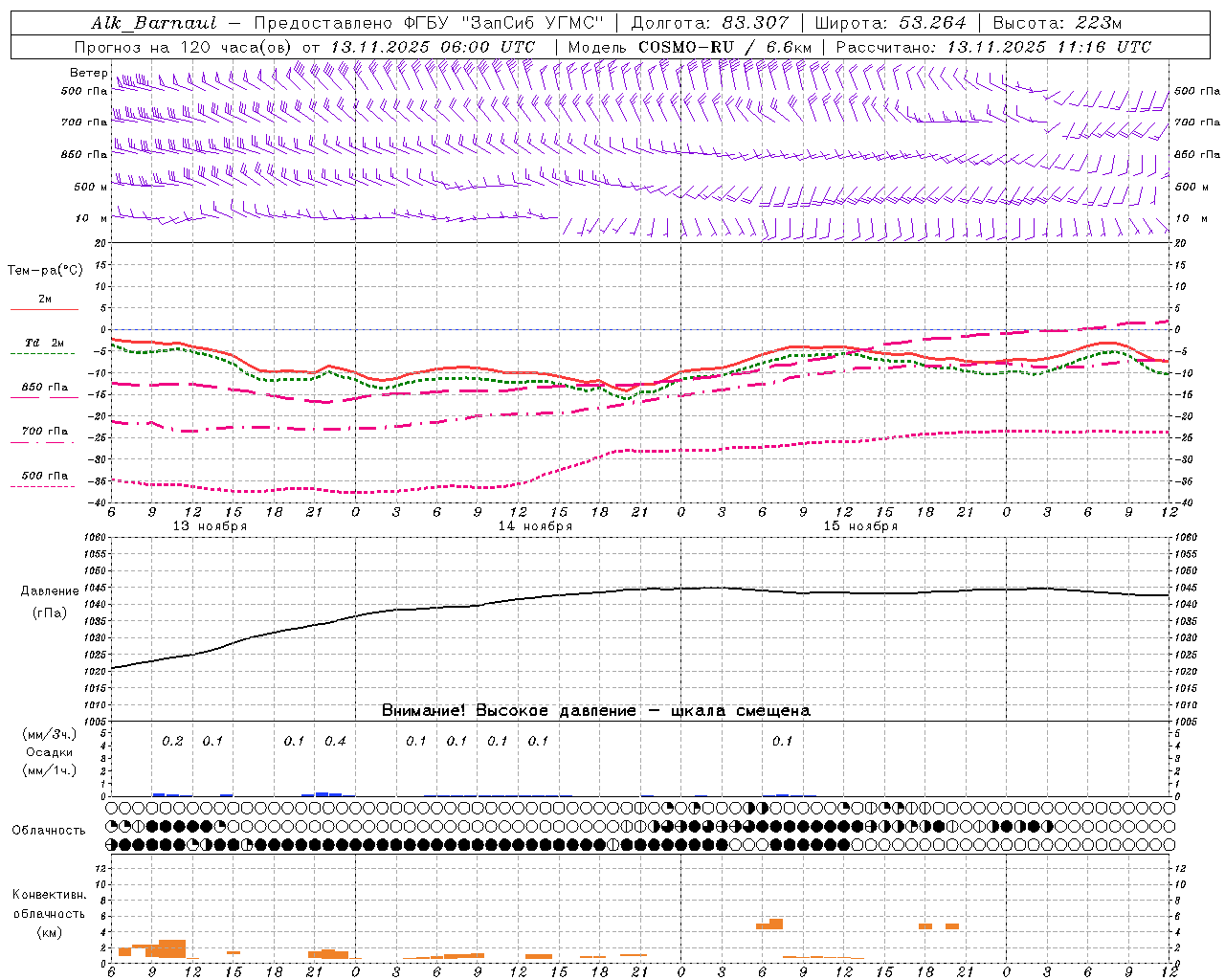Viewport: 1225px width, 980px height.
Task: Click the "Облачность" cloudiness label
Action: click(49, 830)
